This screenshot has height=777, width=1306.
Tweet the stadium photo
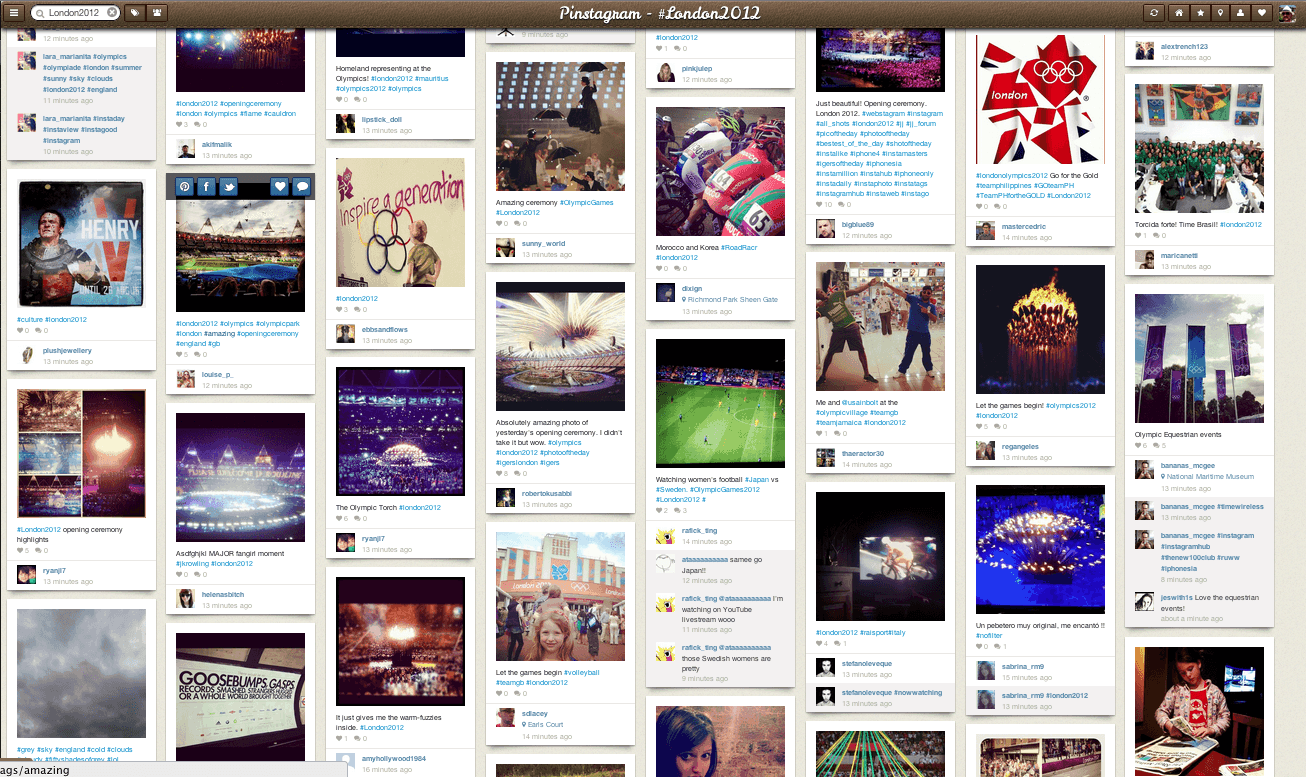(228, 187)
